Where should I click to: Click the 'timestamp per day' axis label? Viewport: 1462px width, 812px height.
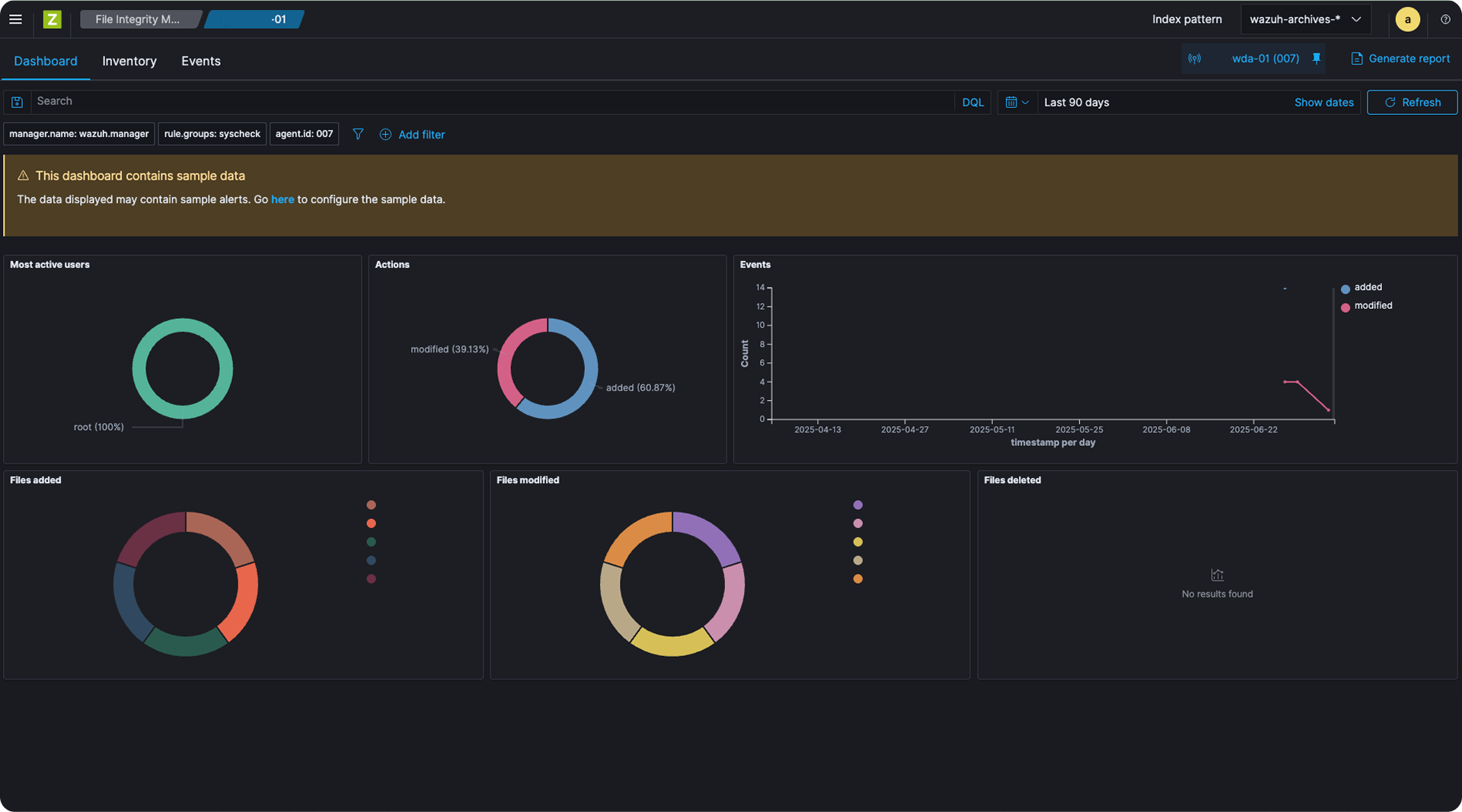pyautogui.click(x=1052, y=443)
